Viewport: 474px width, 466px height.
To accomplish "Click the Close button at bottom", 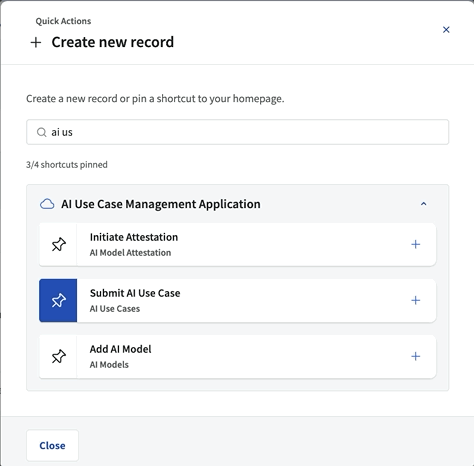I will pos(52,445).
